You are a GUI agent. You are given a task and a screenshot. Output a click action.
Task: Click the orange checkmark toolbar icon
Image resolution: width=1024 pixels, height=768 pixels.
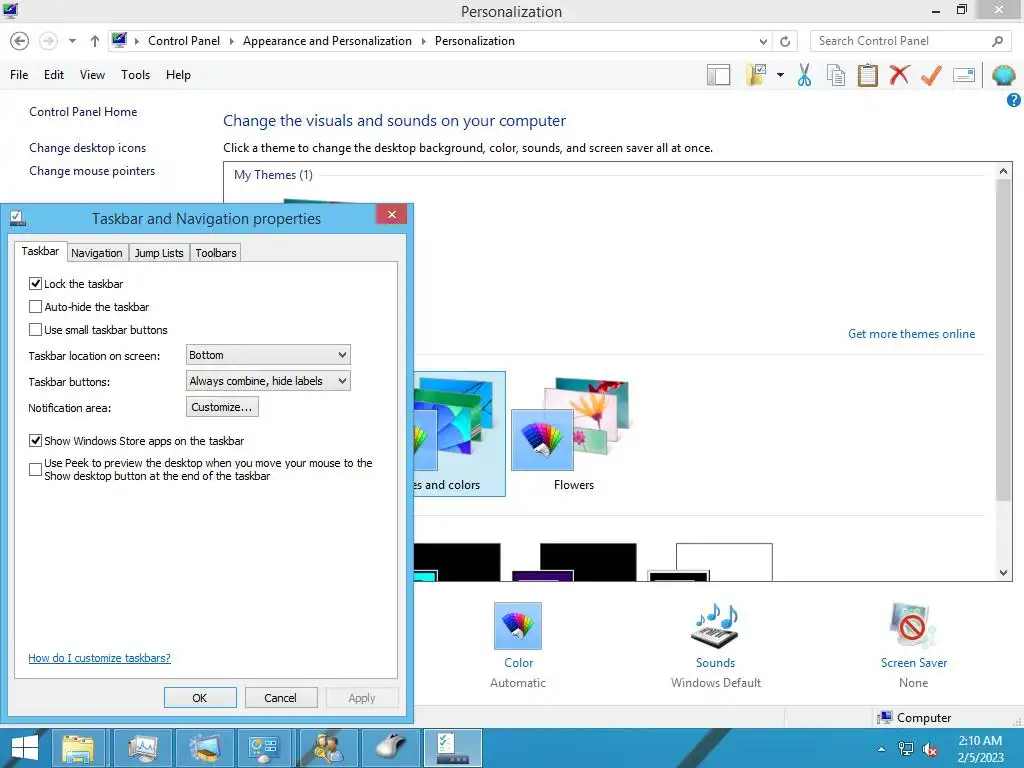coord(931,75)
